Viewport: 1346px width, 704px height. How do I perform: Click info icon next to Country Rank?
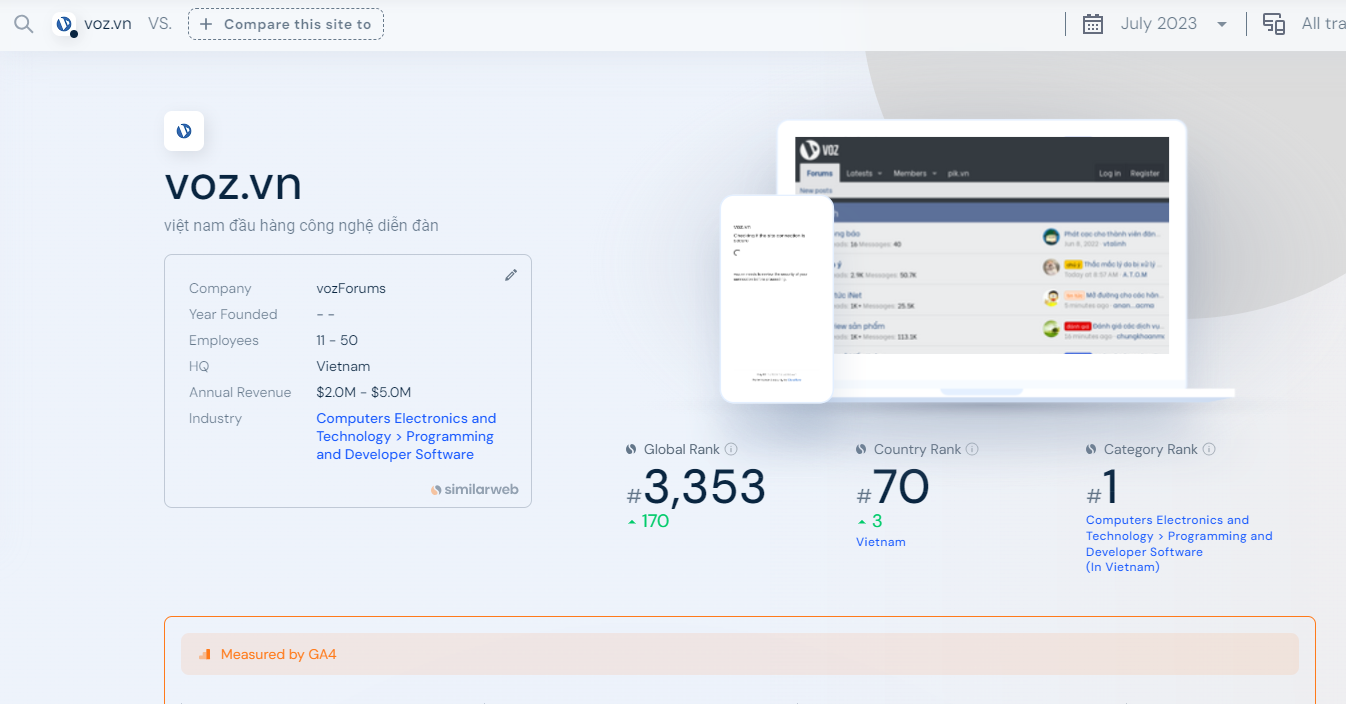972,450
